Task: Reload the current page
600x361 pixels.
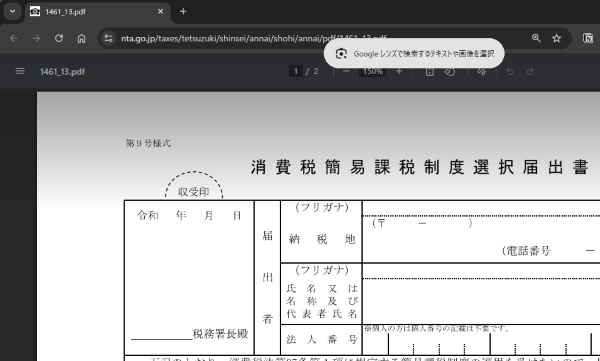Action: click(x=59, y=38)
